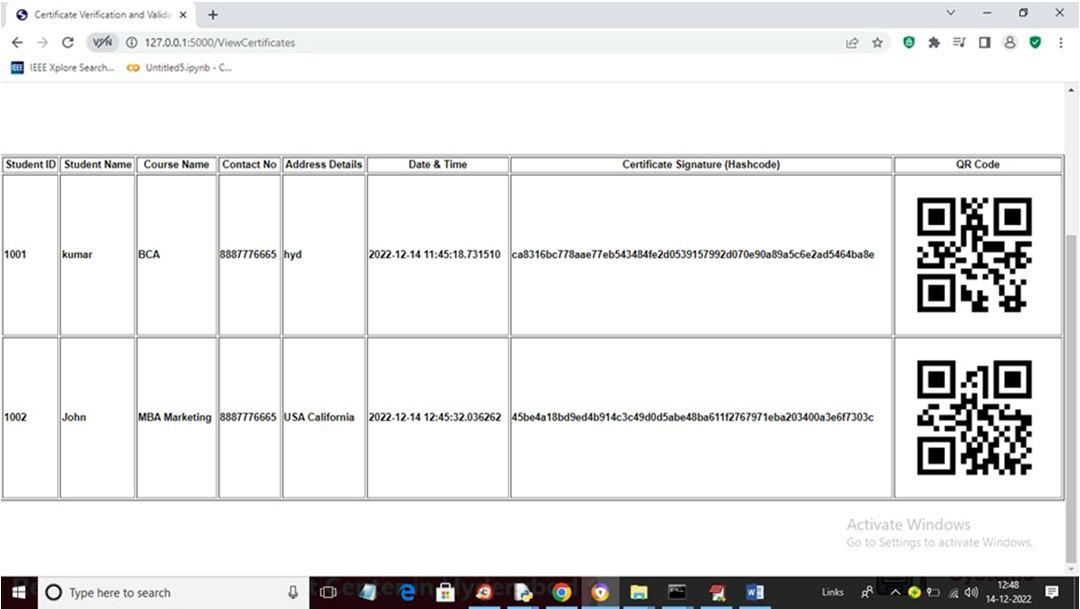
Task: Click the 'Type here to search' box
Action: pos(172,592)
